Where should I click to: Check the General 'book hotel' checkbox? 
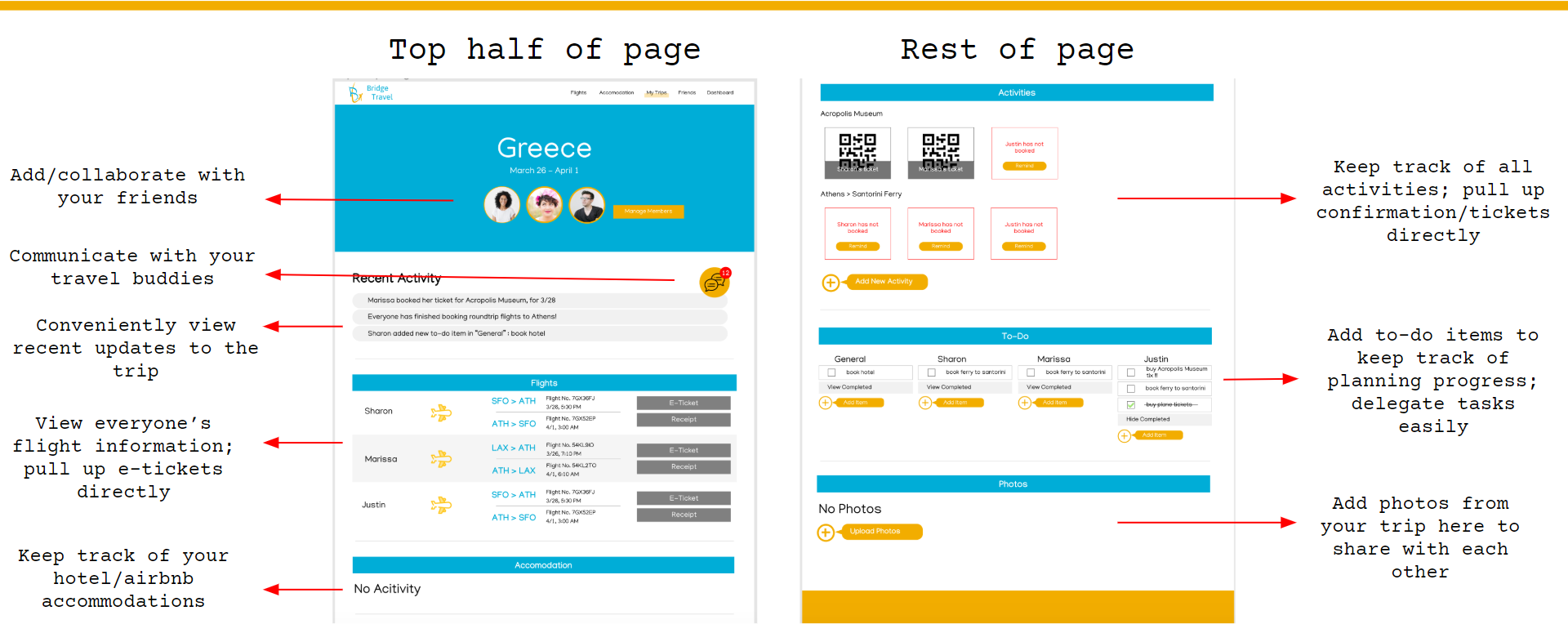[x=831, y=372]
